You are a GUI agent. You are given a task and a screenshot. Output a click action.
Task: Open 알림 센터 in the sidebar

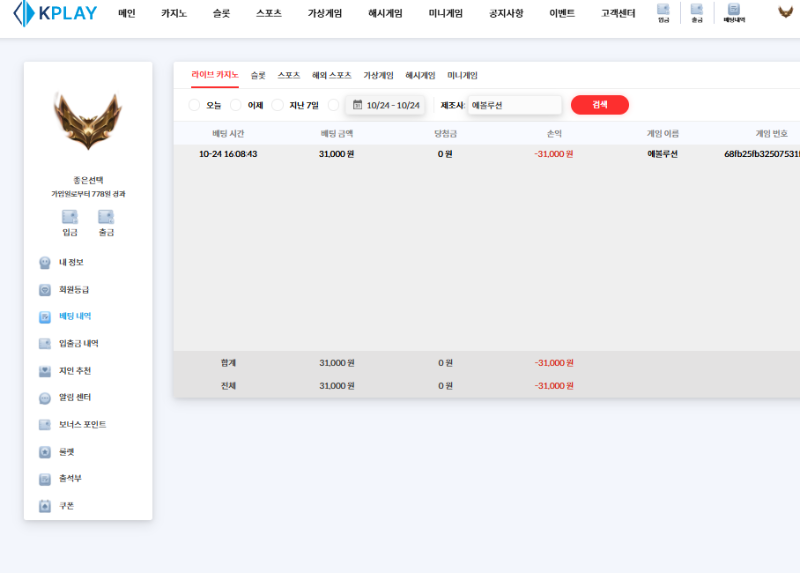(x=75, y=397)
